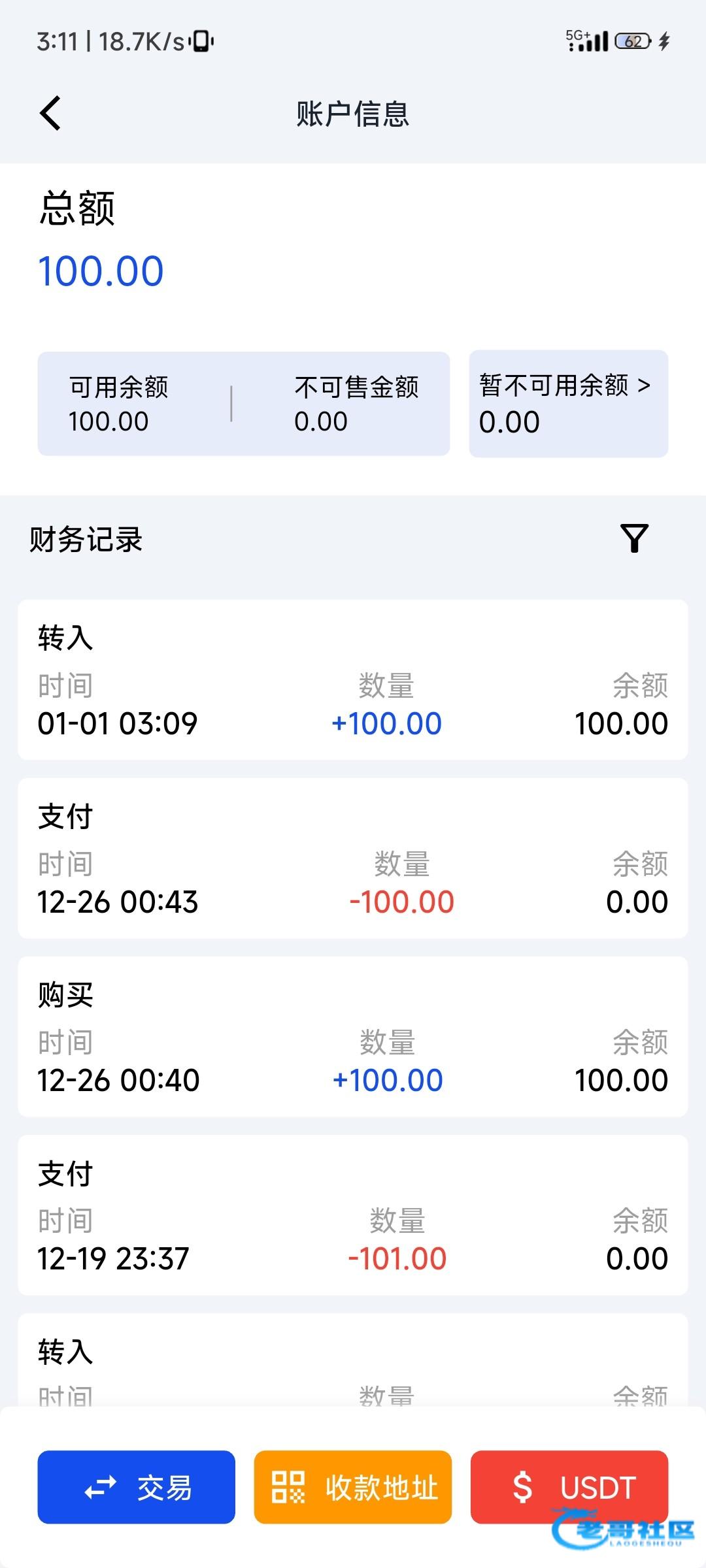Tap the dollar sign icon
The width and height of the screenshot is (706, 1568).
click(x=522, y=1488)
